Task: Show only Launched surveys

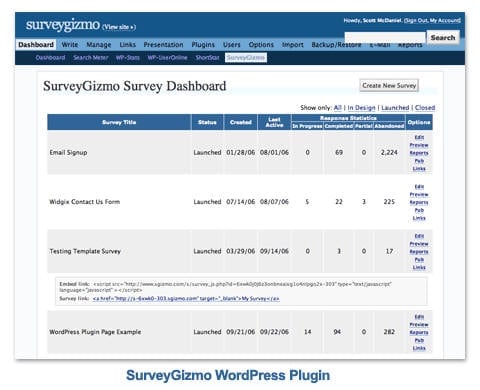Action: [395, 108]
